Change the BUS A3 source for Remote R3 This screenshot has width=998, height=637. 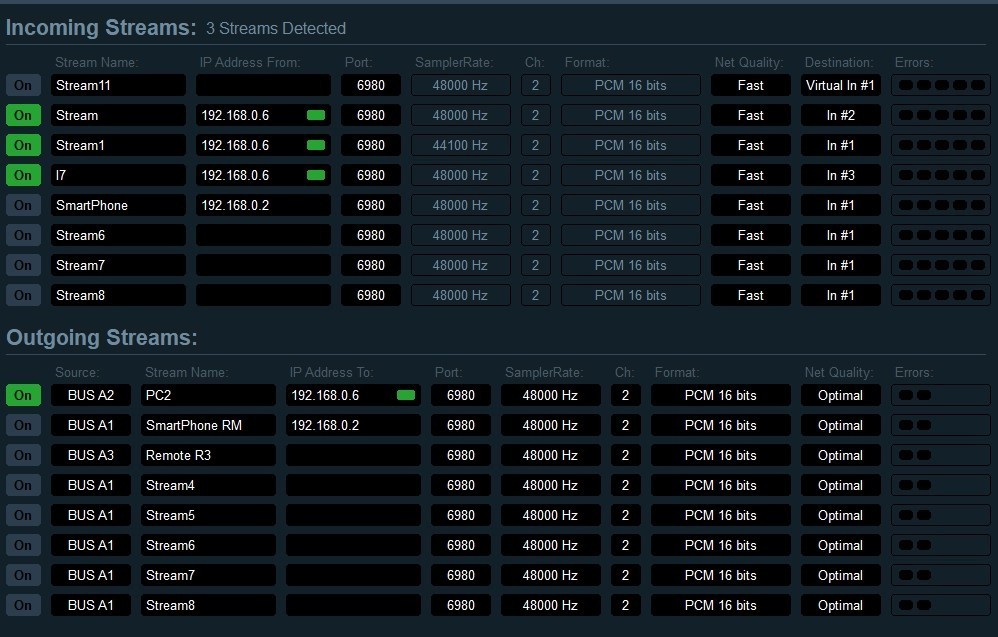tap(91, 455)
